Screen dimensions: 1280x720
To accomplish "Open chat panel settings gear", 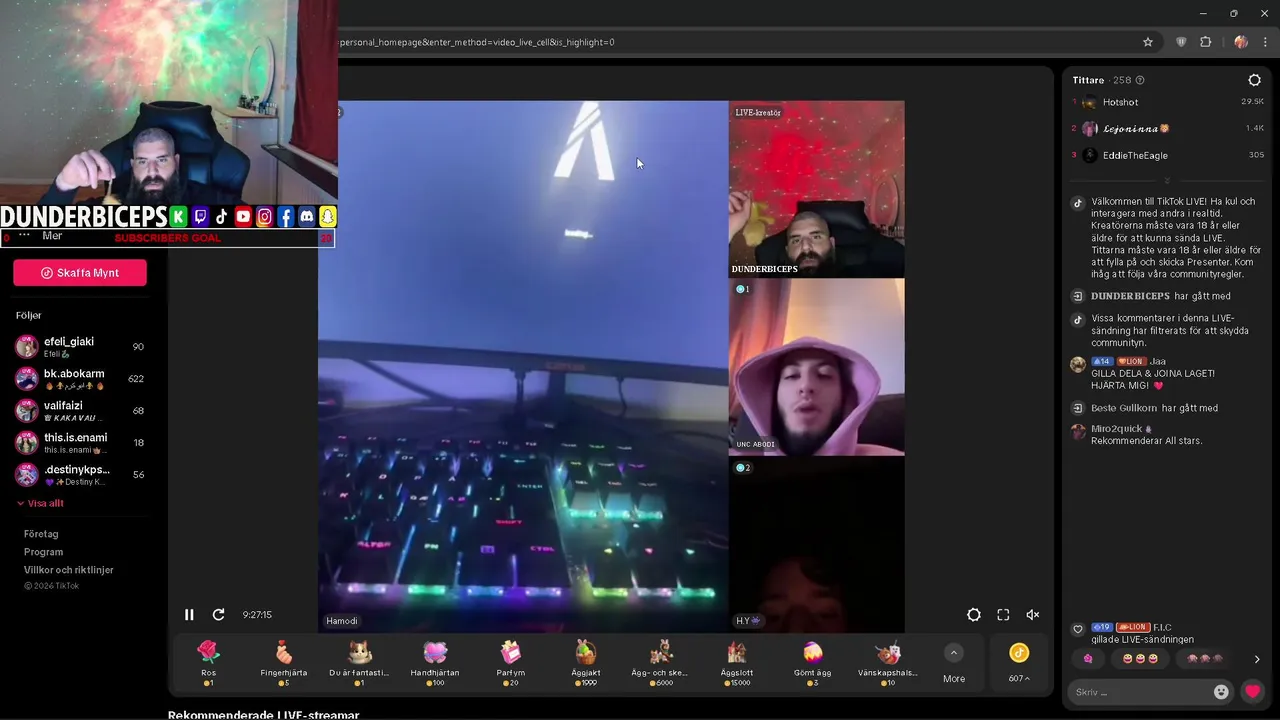I will pyautogui.click(x=1255, y=80).
